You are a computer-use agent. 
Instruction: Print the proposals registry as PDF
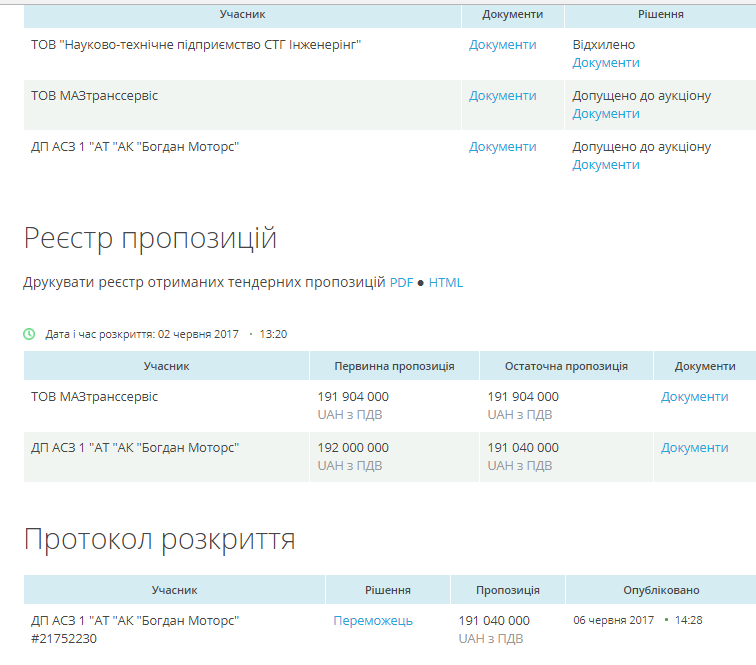tap(401, 283)
